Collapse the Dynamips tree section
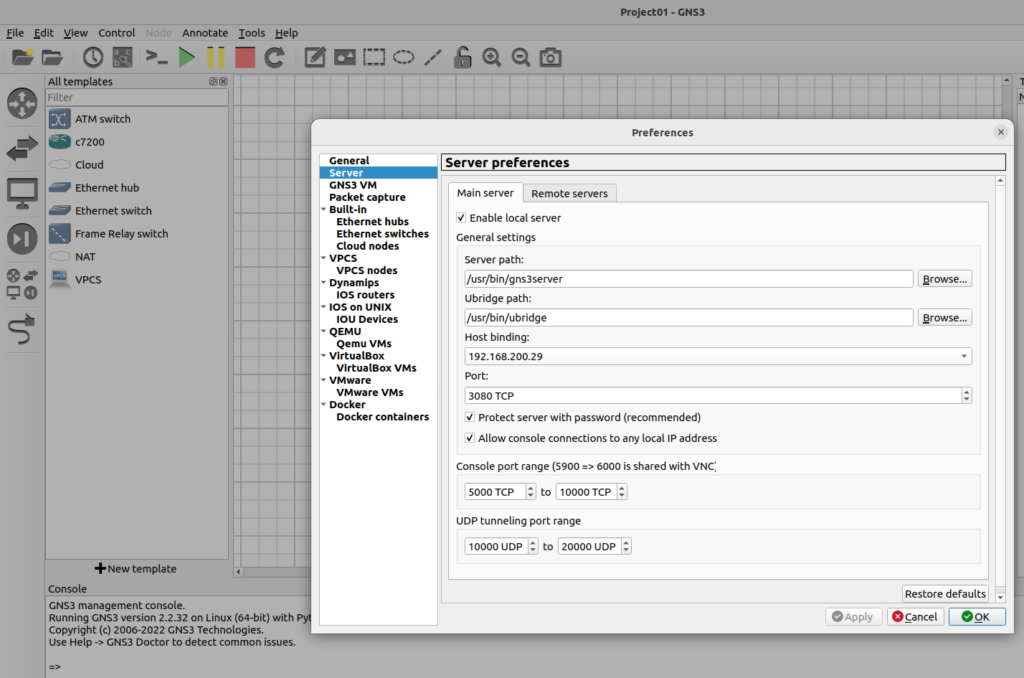Image resolution: width=1024 pixels, height=678 pixels. (x=323, y=283)
